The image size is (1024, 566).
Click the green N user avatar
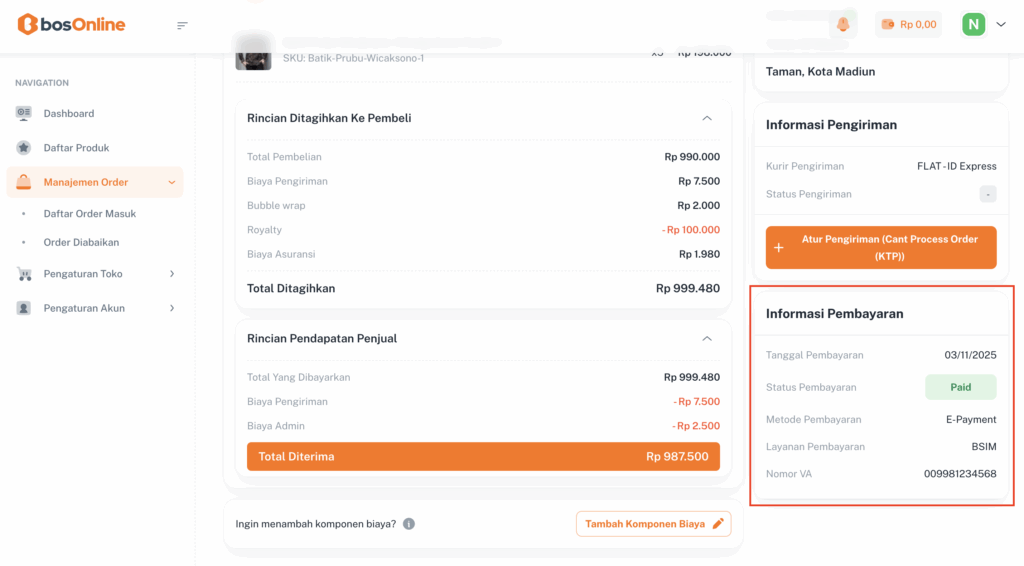[x=973, y=24]
